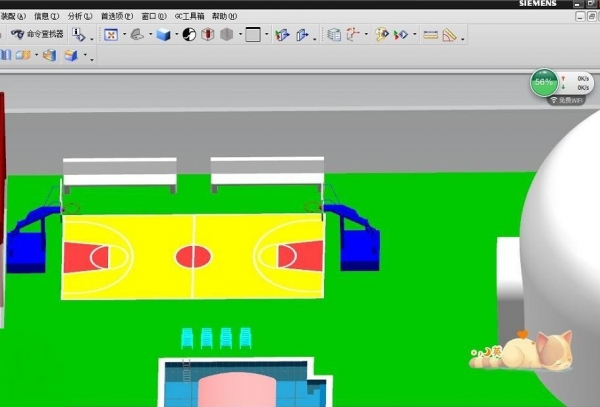Image resolution: width=600 pixels, height=407 pixels.
Task: Click the green 56% memory indicator
Action: click(x=543, y=83)
